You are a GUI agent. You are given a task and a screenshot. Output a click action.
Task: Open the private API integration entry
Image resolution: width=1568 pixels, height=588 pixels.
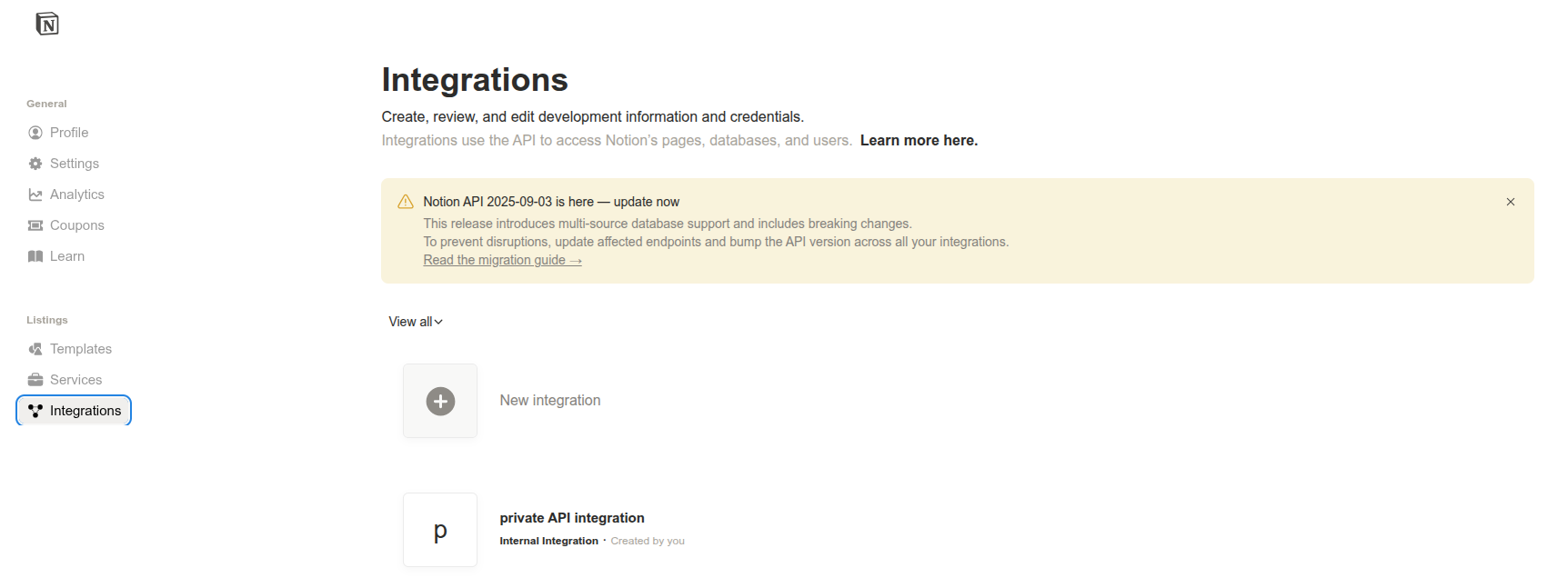point(571,518)
